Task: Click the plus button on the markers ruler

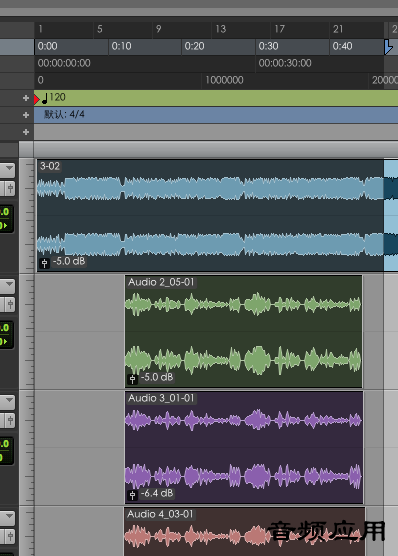Action: tap(26, 132)
